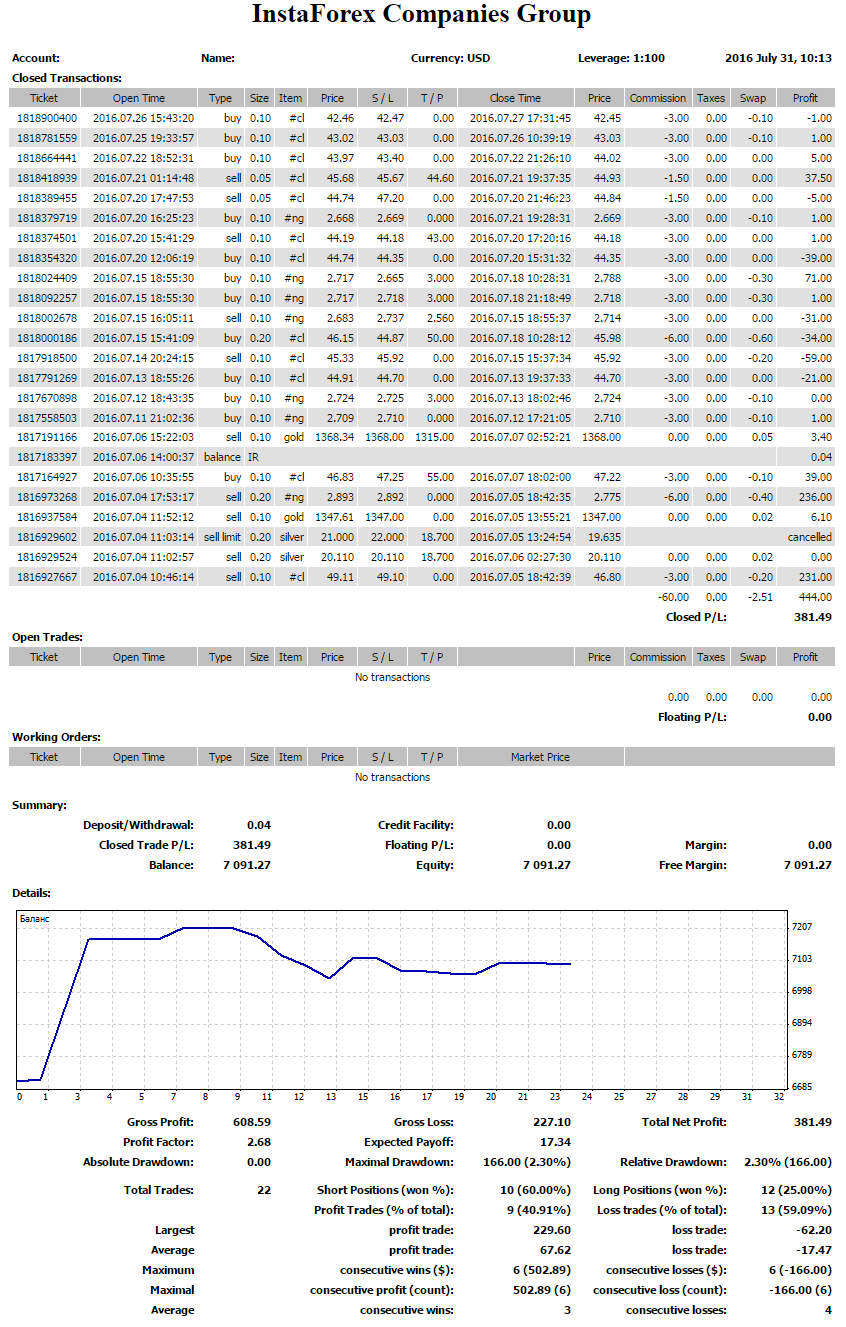Select open time '2016.07.21 01:14:48'

click(x=143, y=178)
